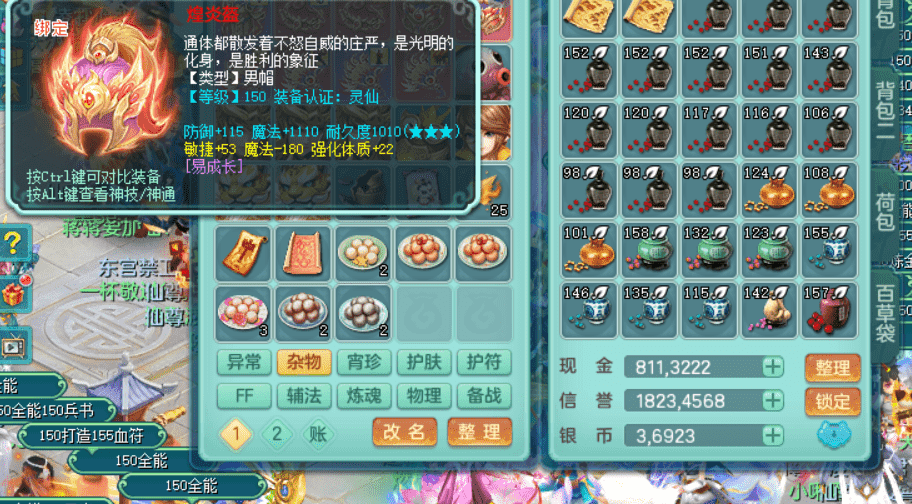
Task: Click the yellow question mark help icon
Action: tap(13, 242)
